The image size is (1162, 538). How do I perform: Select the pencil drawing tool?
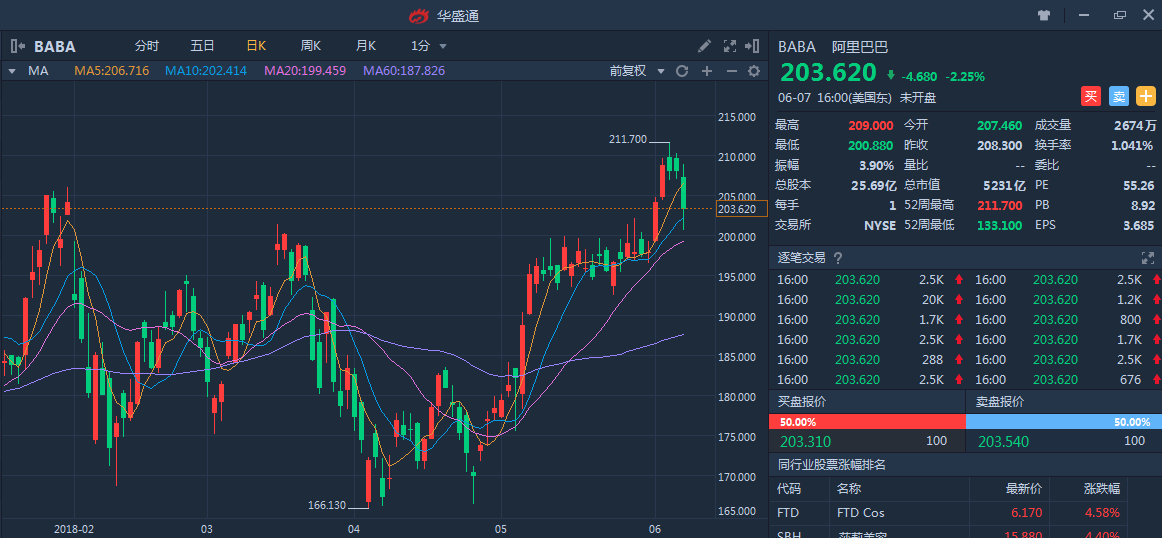point(705,46)
